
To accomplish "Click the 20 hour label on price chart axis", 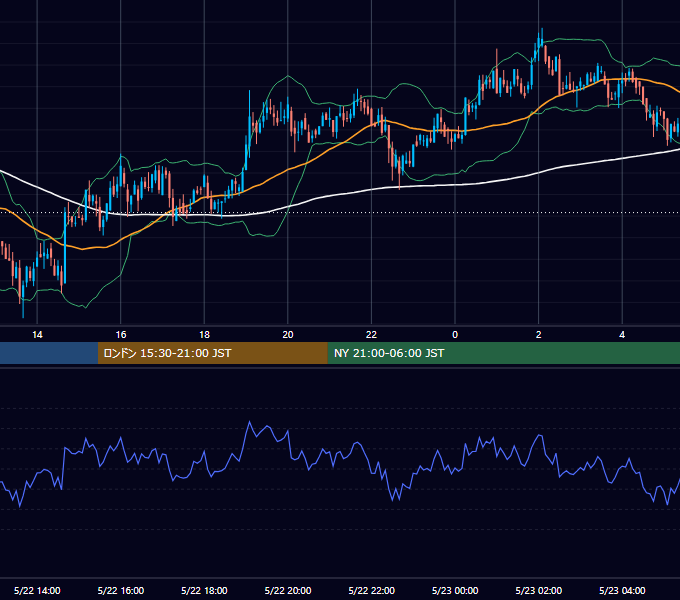I will point(288,335).
